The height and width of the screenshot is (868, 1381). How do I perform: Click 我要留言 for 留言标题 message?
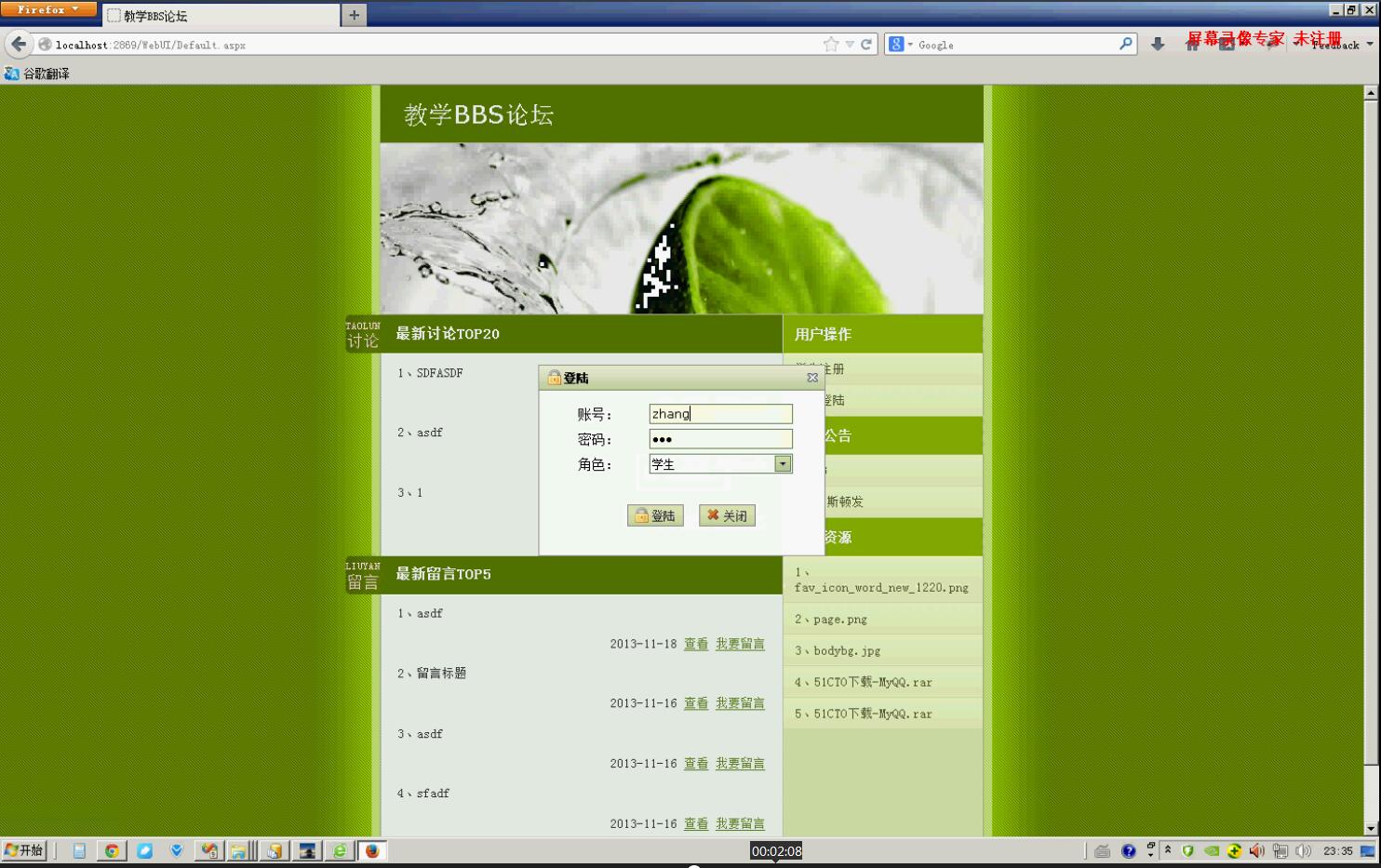pyautogui.click(x=740, y=703)
